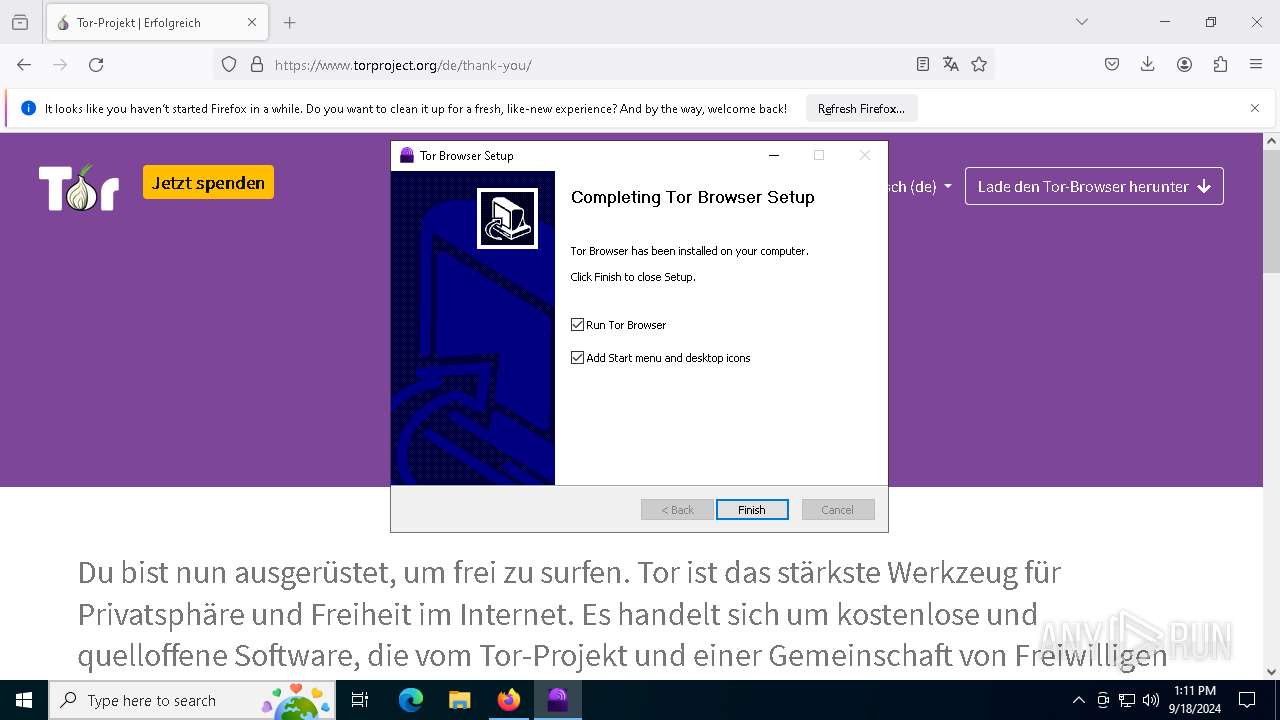Viewport: 1280px width, 720px height.
Task: Save to Pocket icon in toolbar
Action: (1112, 64)
